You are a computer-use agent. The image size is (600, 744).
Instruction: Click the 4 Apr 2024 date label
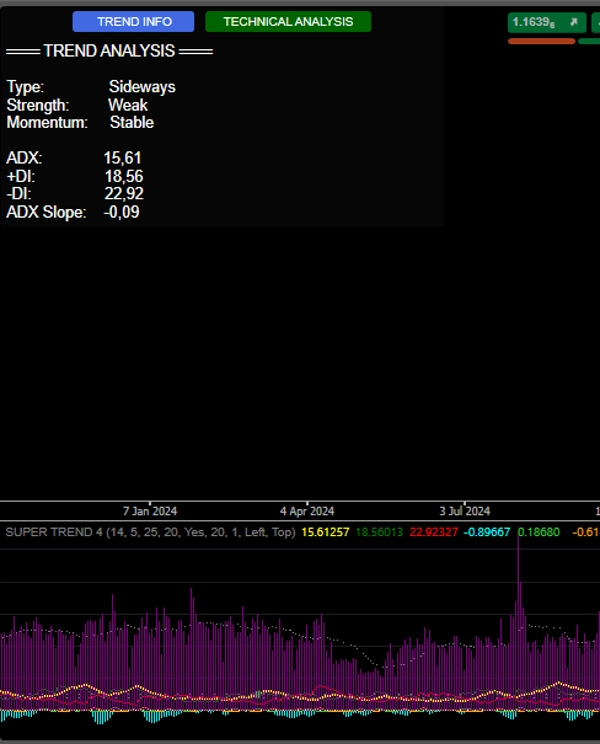[307, 511]
